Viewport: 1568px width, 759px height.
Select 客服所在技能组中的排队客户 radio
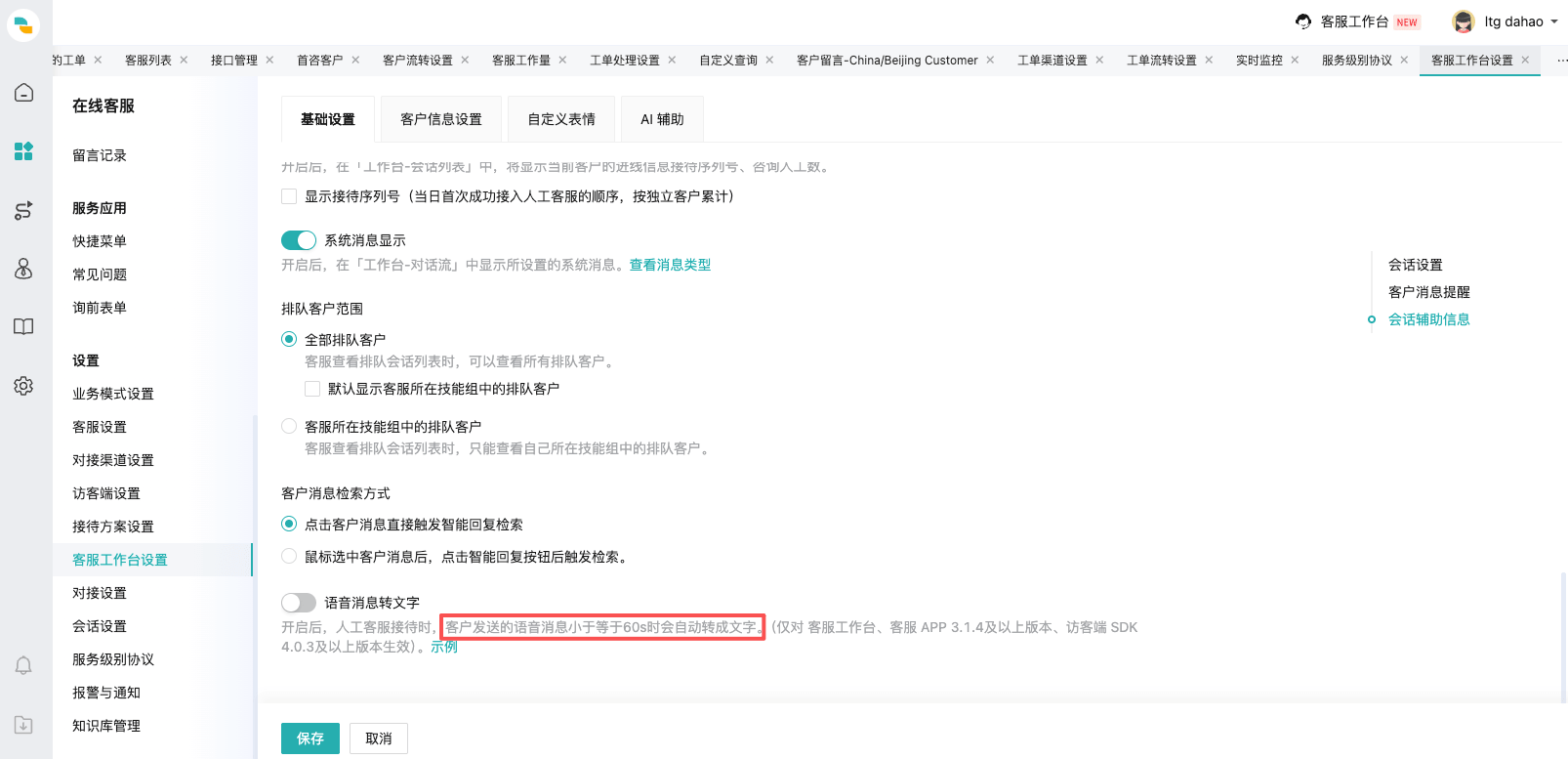[x=289, y=426]
